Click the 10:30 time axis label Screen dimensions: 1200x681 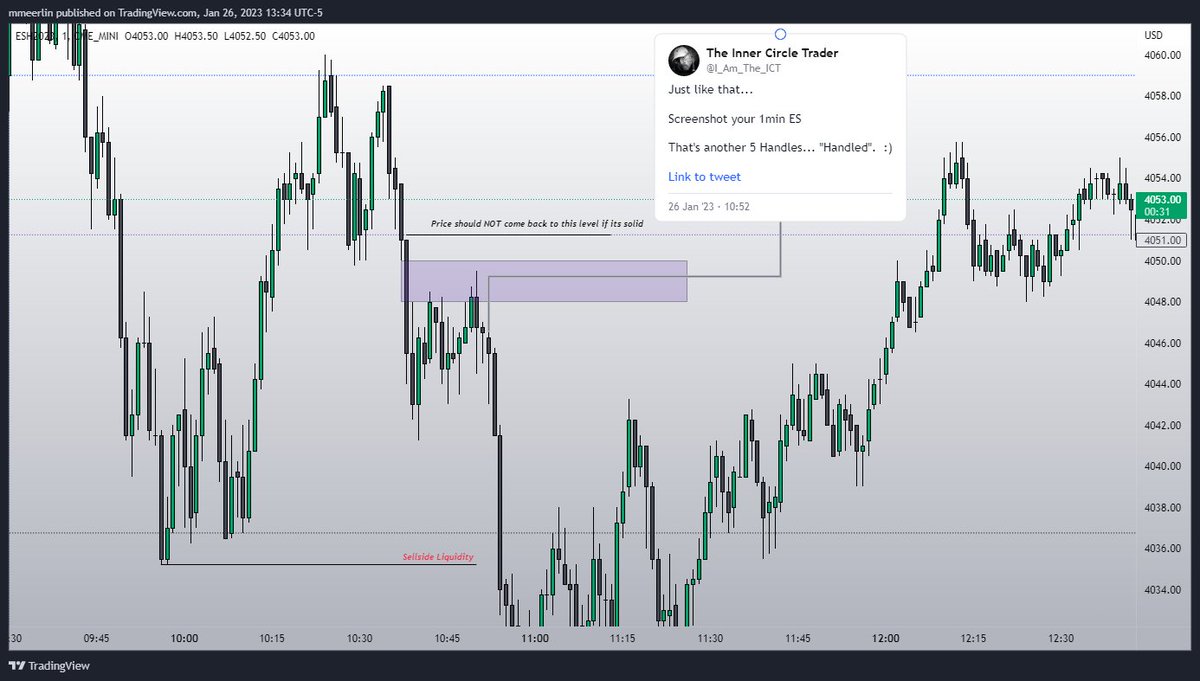[x=360, y=638]
